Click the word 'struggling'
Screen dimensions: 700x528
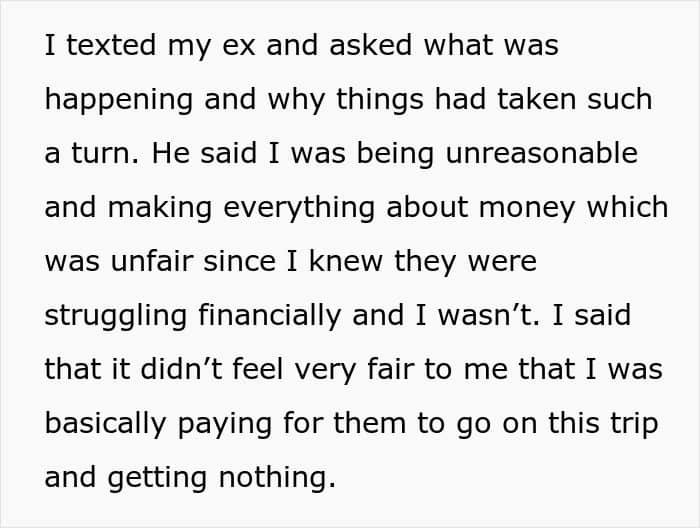click(116, 316)
